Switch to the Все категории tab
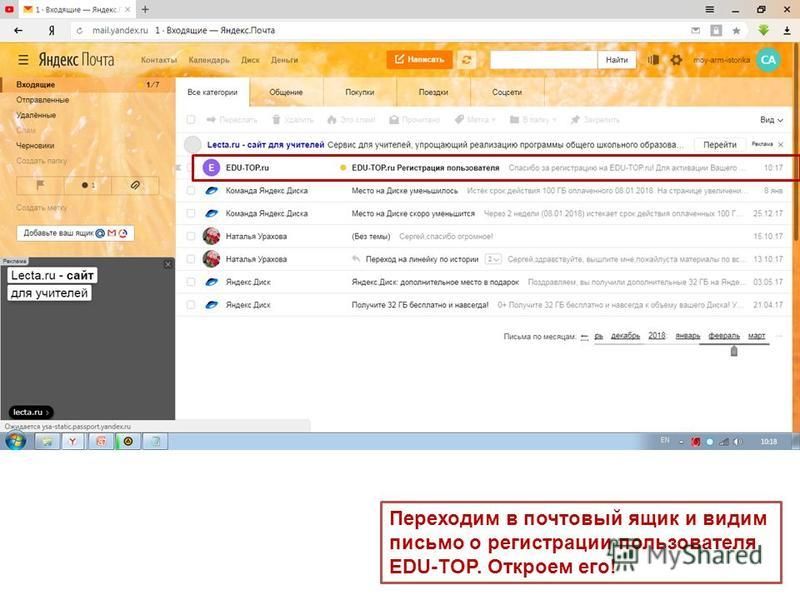This screenshot has width=800, height=600. (x=212, y=92)
